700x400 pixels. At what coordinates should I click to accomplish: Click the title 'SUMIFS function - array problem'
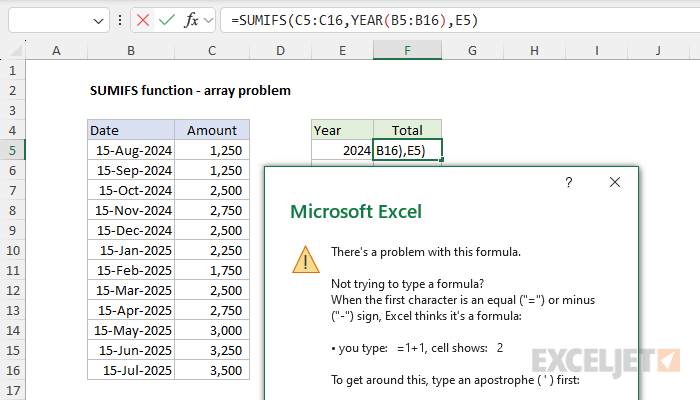pyautogui.click(x=190, y=91)
